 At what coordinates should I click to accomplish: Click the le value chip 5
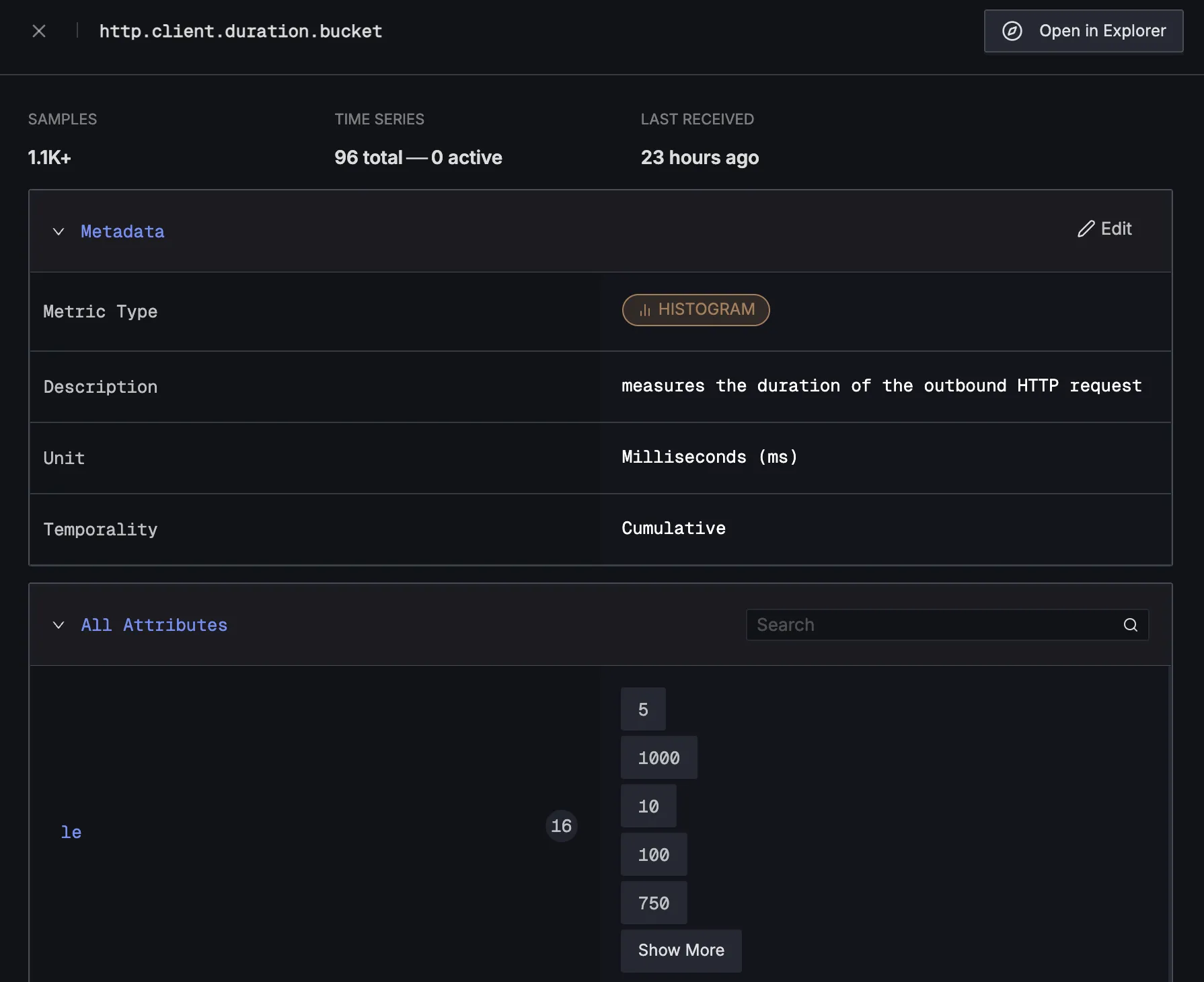coord(643,709)
